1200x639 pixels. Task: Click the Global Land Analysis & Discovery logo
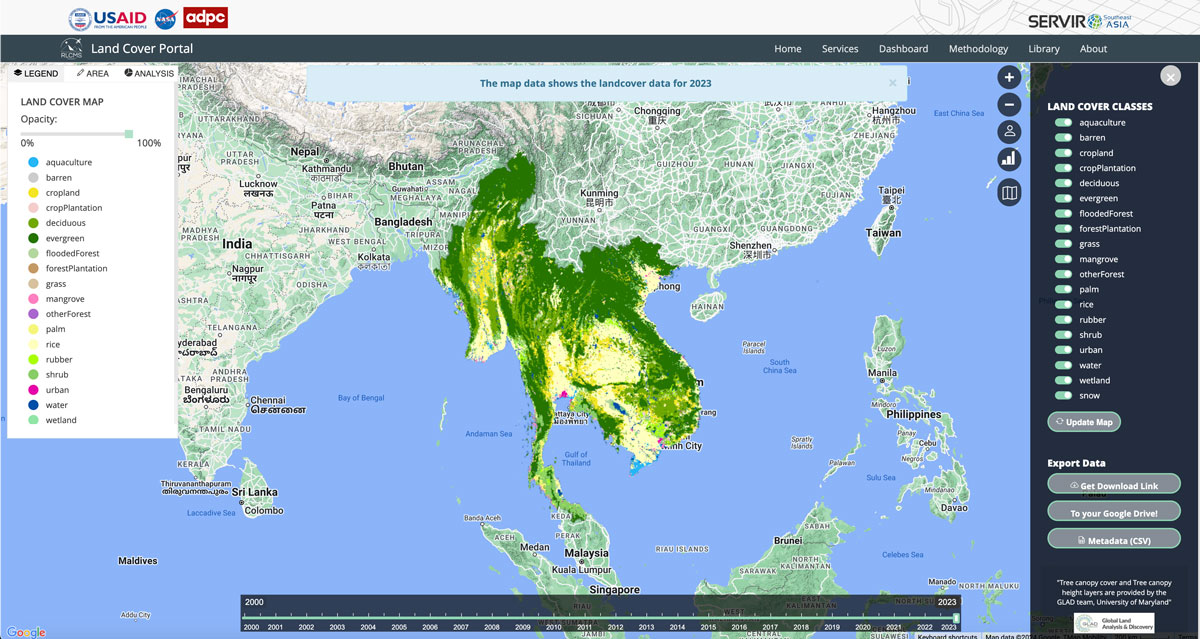pos(1113,623)
